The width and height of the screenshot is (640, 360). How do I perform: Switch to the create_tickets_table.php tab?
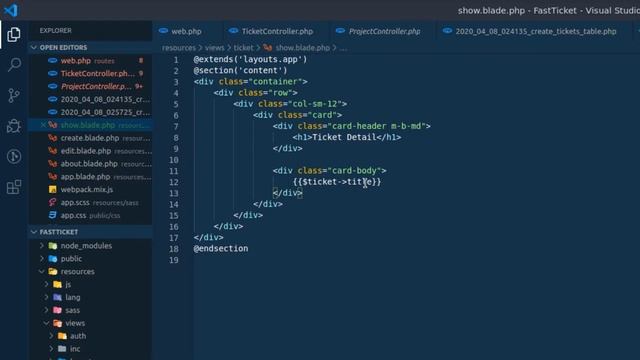(536, 31)
